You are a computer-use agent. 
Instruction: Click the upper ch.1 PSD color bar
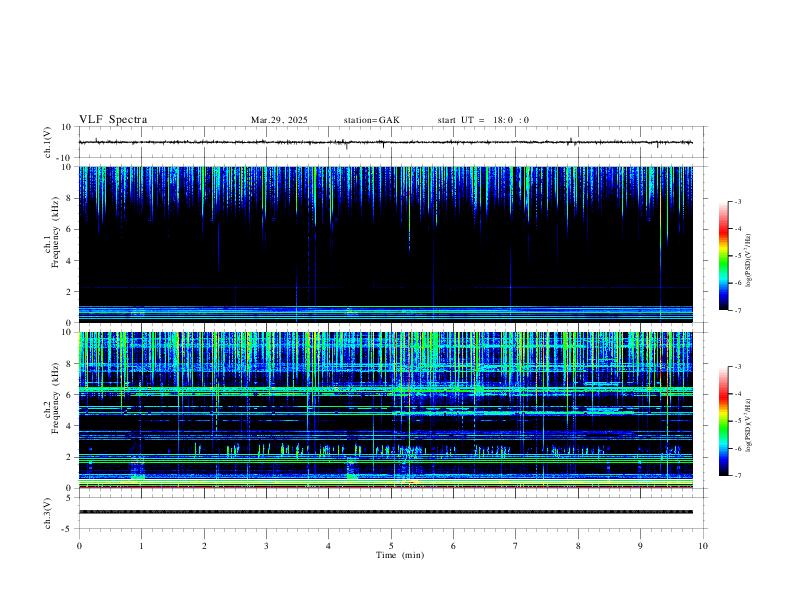tap(723, 256)
